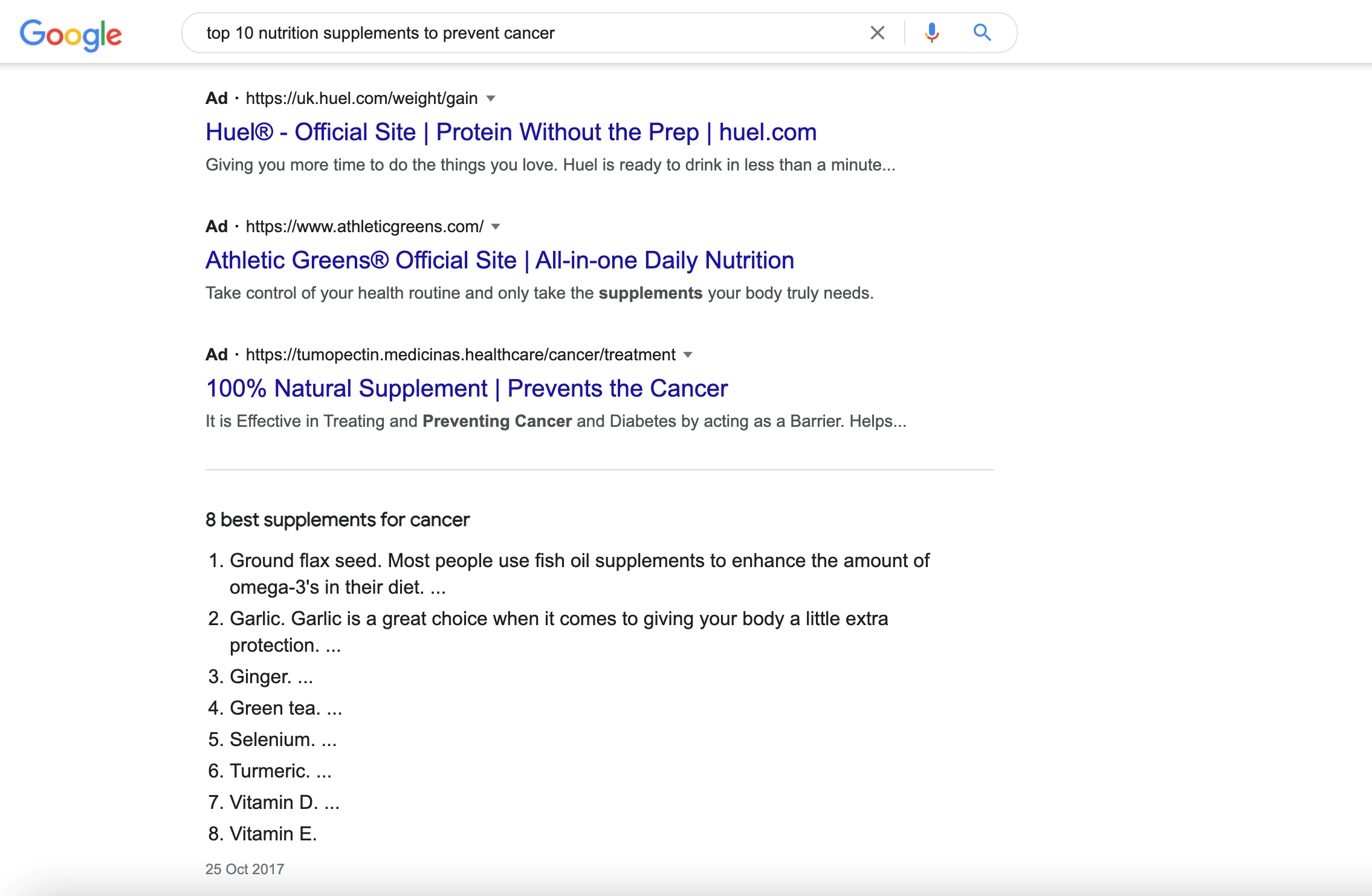Click the uk.huel.com/weight/gain URL text
The height and width of the screenshot is (896, 1372).
coord(361,99)
